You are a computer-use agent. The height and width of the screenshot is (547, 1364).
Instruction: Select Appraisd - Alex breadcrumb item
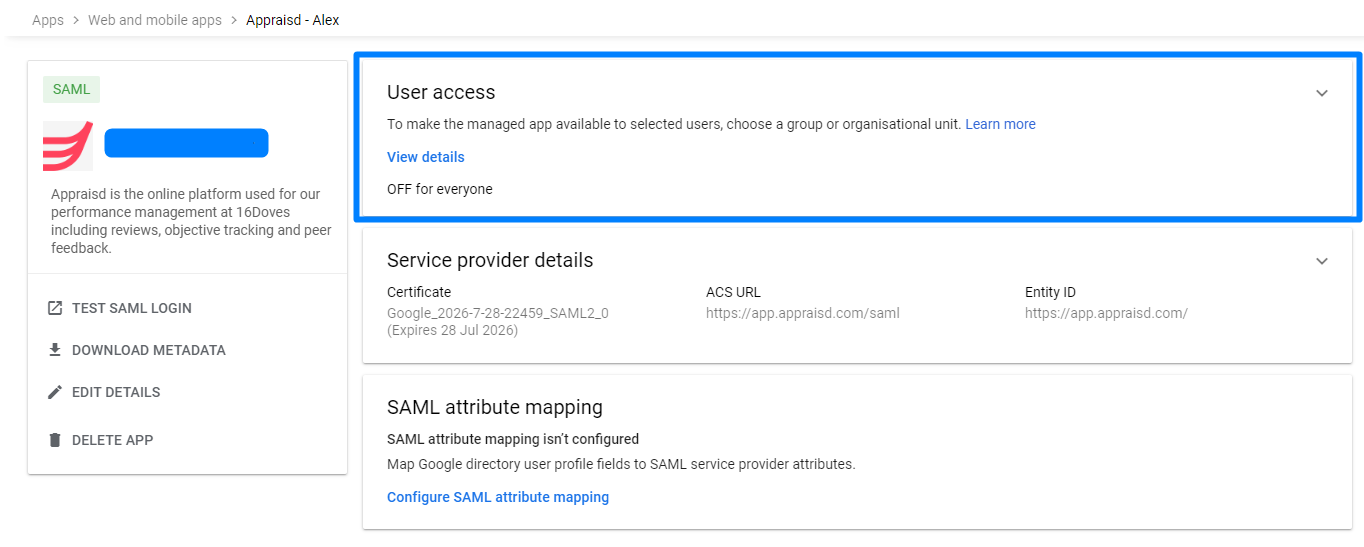293,20
